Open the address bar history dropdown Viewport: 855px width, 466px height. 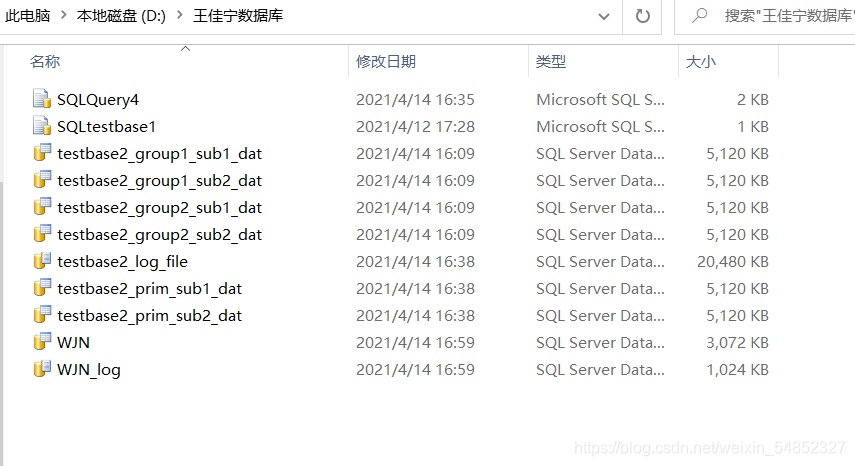604,16
